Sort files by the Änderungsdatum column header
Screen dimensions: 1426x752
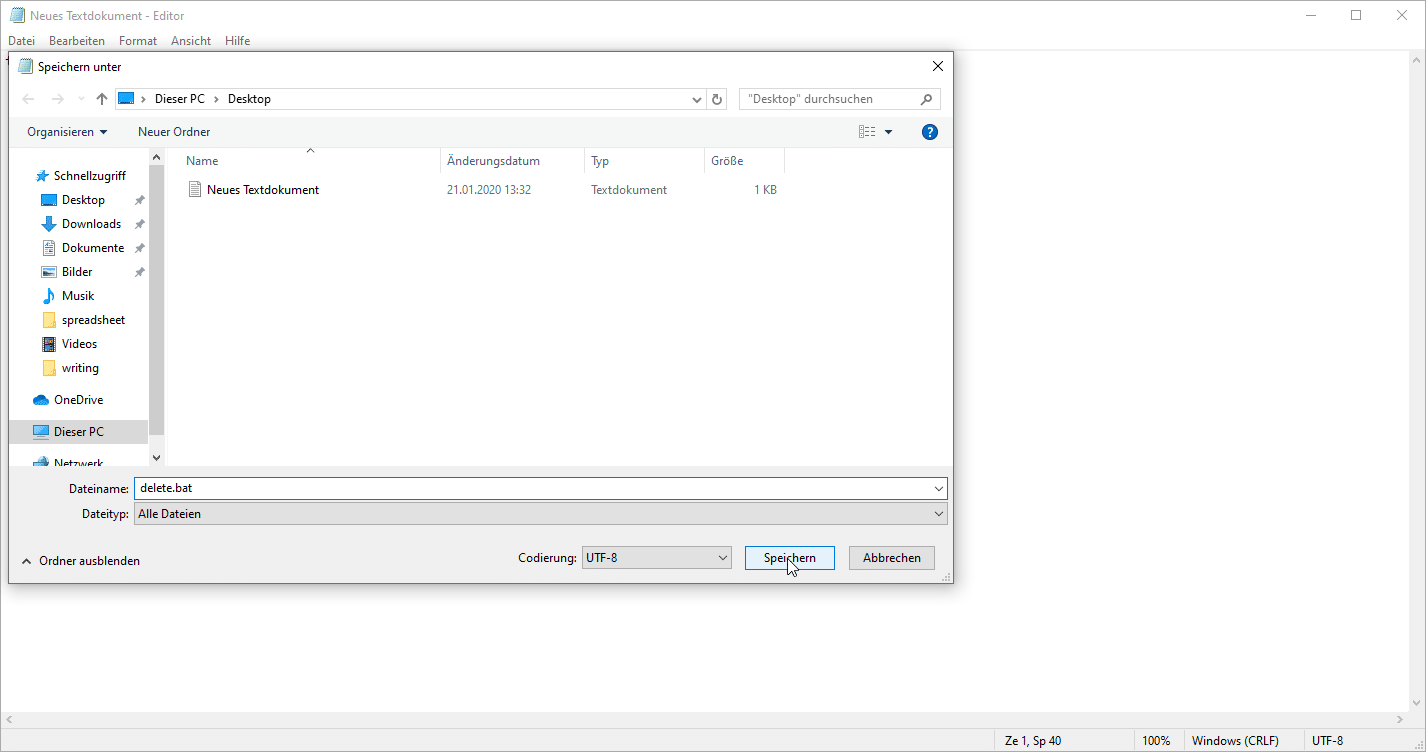tap(493, 161)
